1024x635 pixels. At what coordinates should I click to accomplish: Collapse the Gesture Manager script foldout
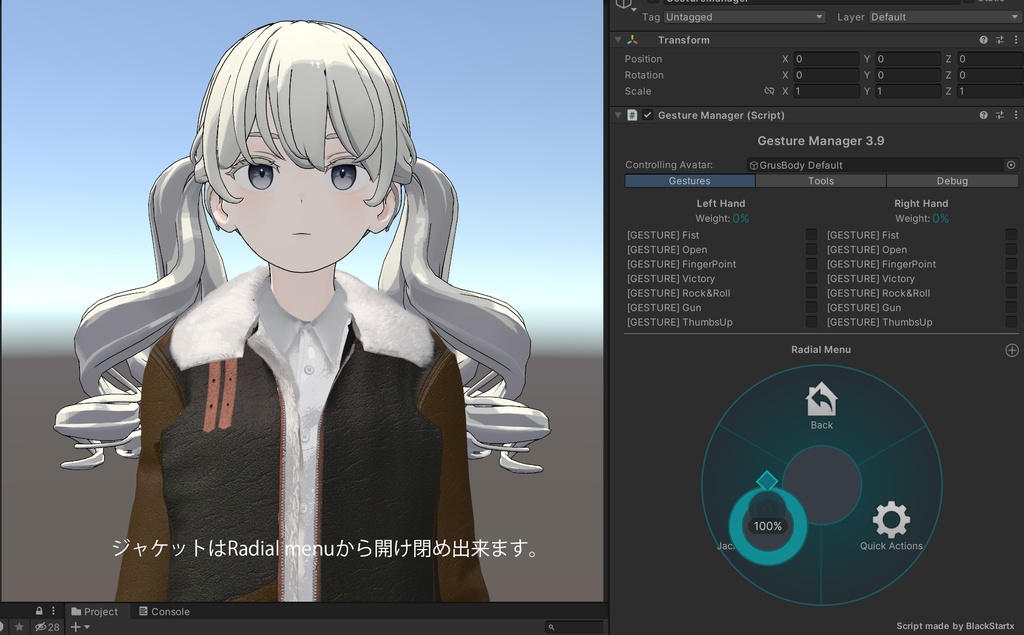pyautogui.click(x=618, y=115)
